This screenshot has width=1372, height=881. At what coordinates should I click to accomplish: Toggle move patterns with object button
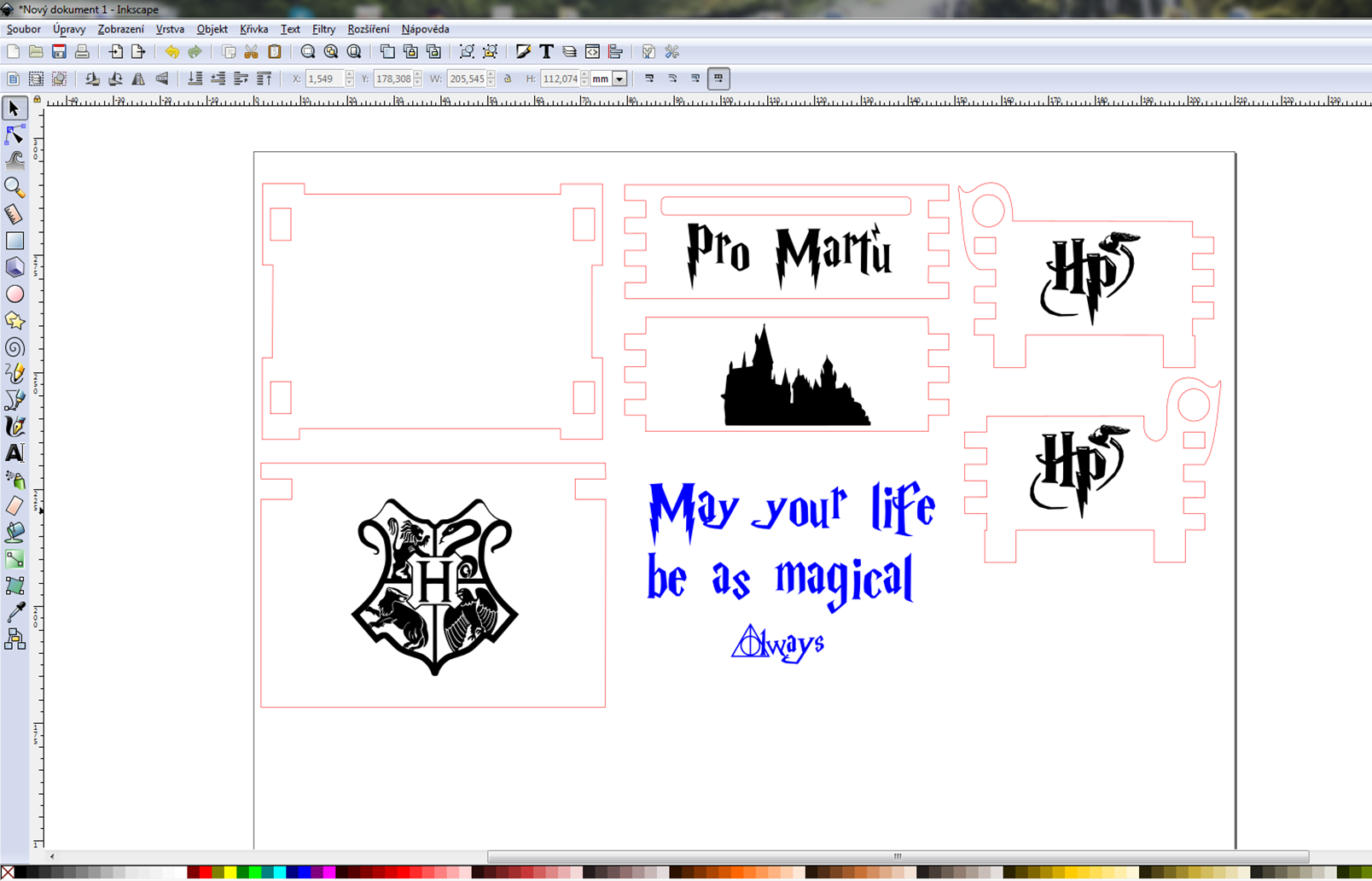[x=718, y=79]
